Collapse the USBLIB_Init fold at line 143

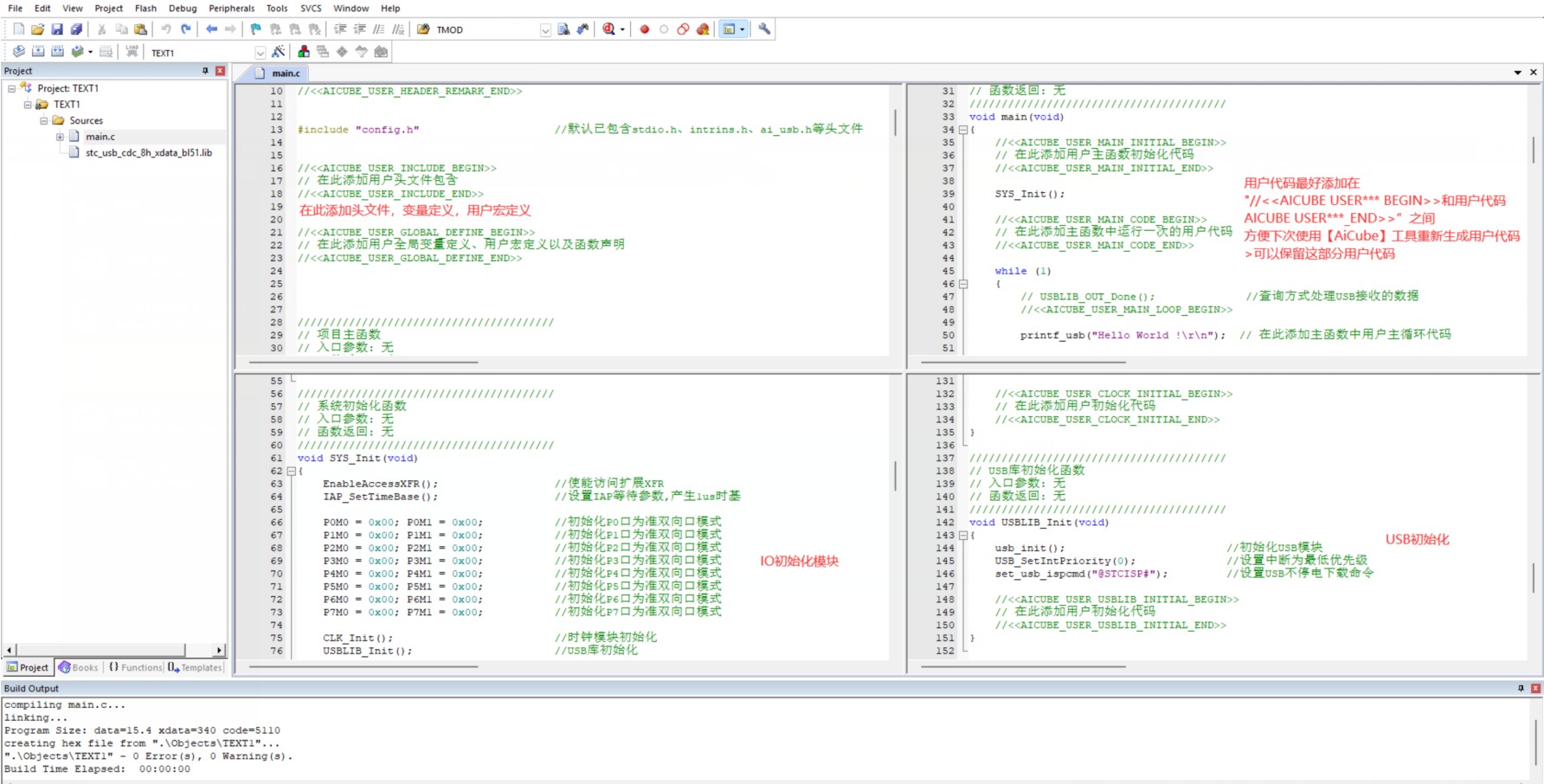(x=962, y=536)
